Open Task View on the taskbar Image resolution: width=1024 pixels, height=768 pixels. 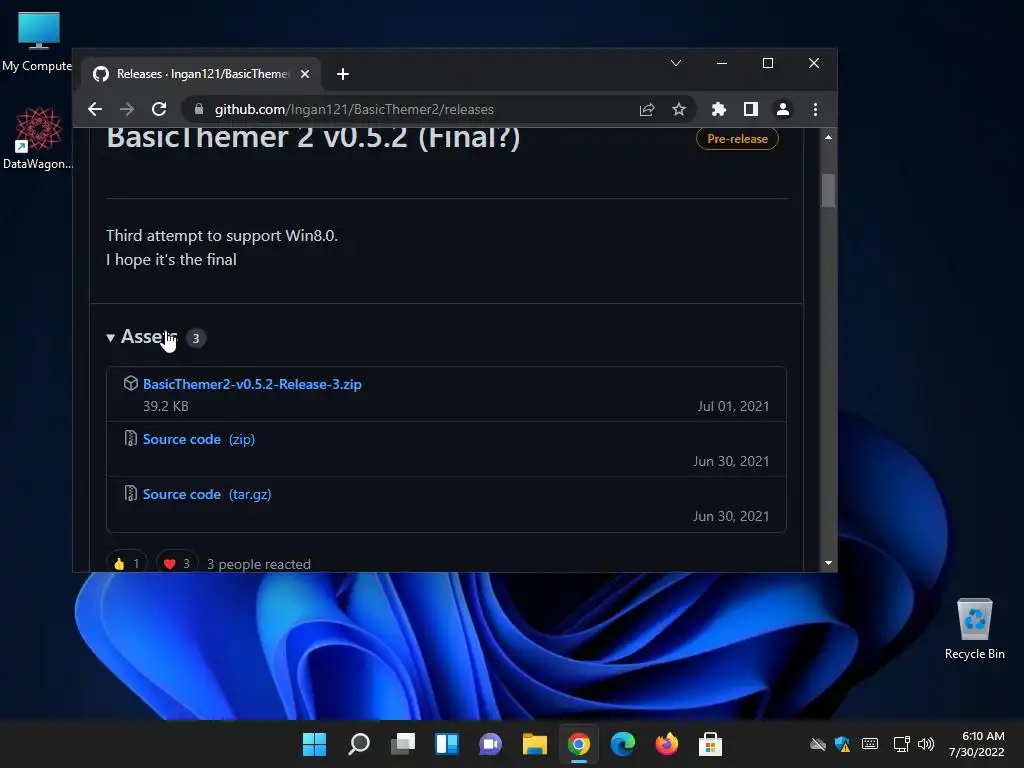[x=403, y=744]
